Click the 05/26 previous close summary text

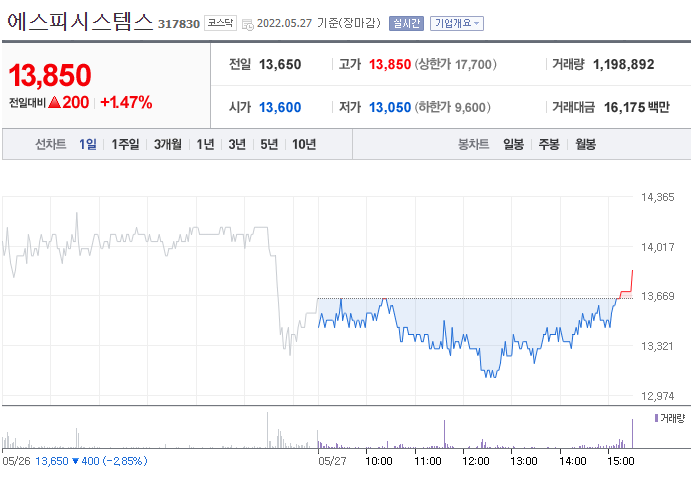74,461
